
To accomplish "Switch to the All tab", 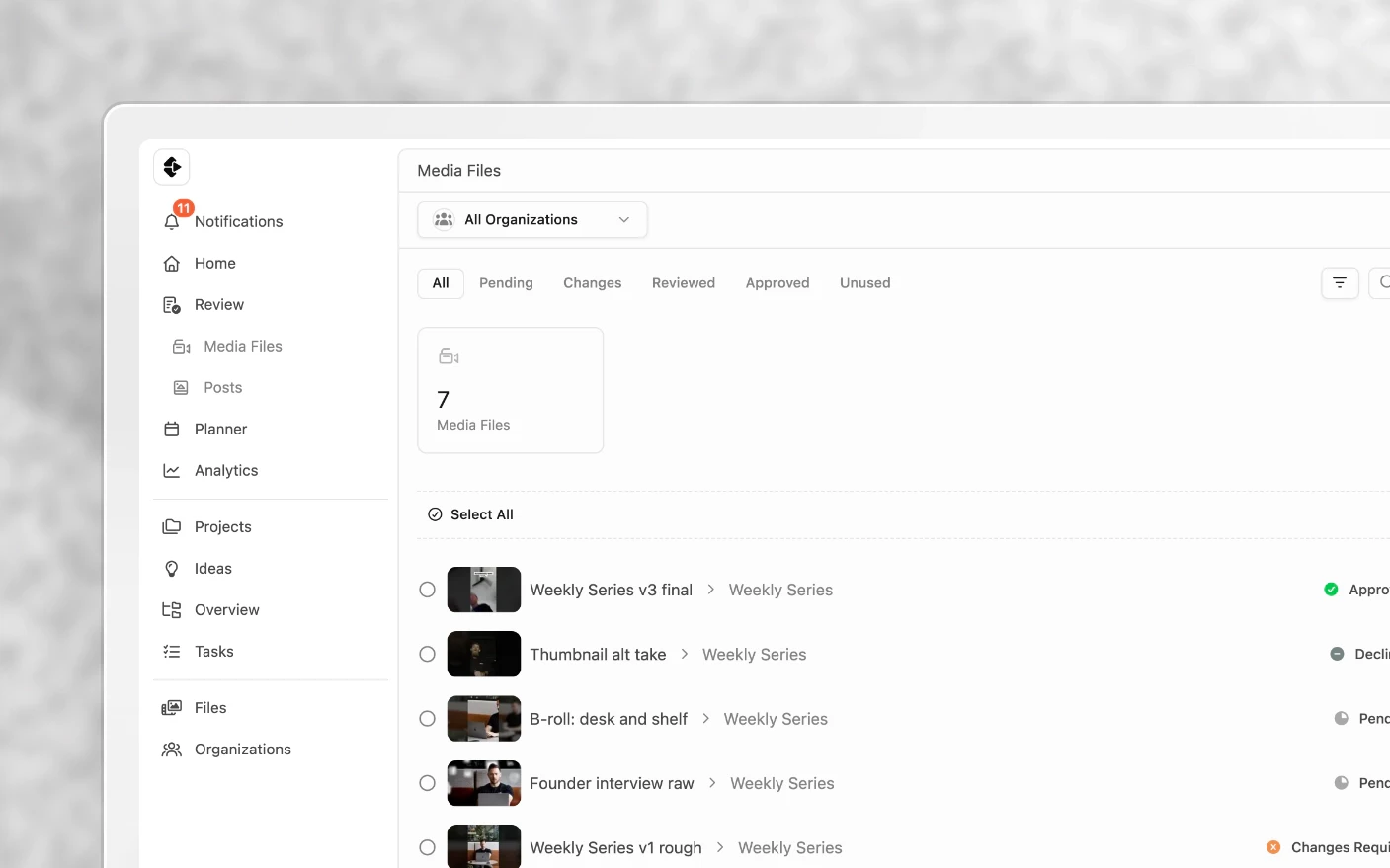I will 441,283.
